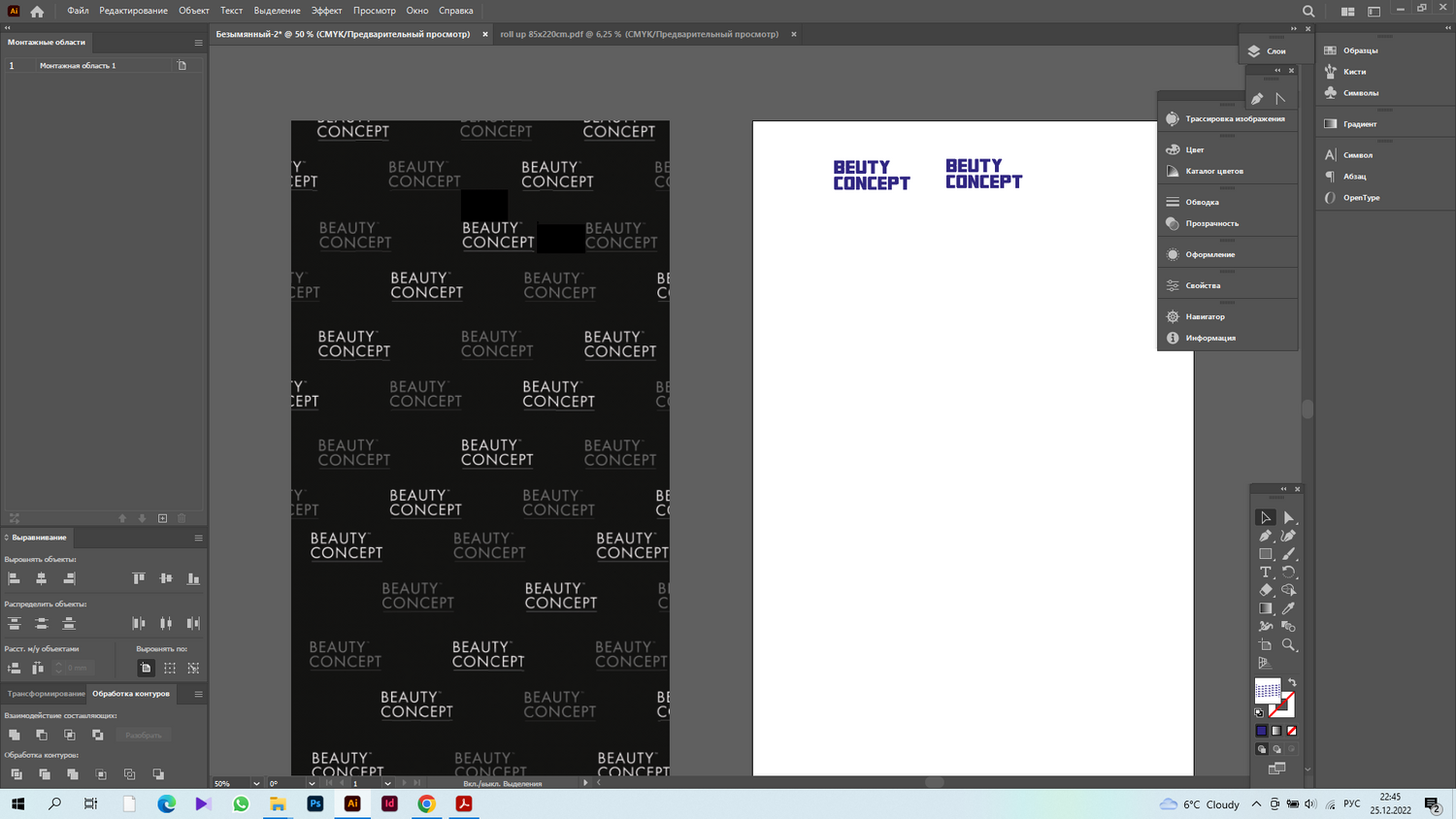Set paint mode to Color

click(x=1262, y=731)
